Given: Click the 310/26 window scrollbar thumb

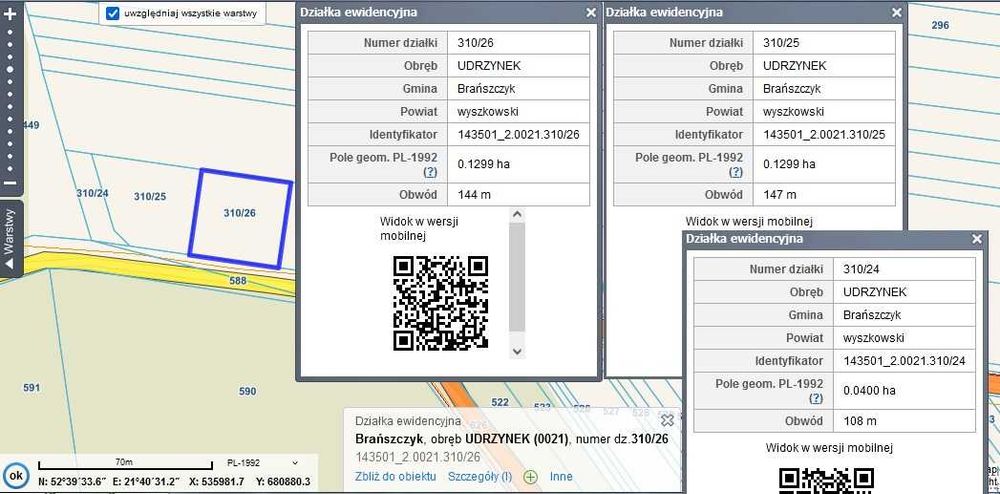Looking at the screenshot, I should (x=517, y=277).
